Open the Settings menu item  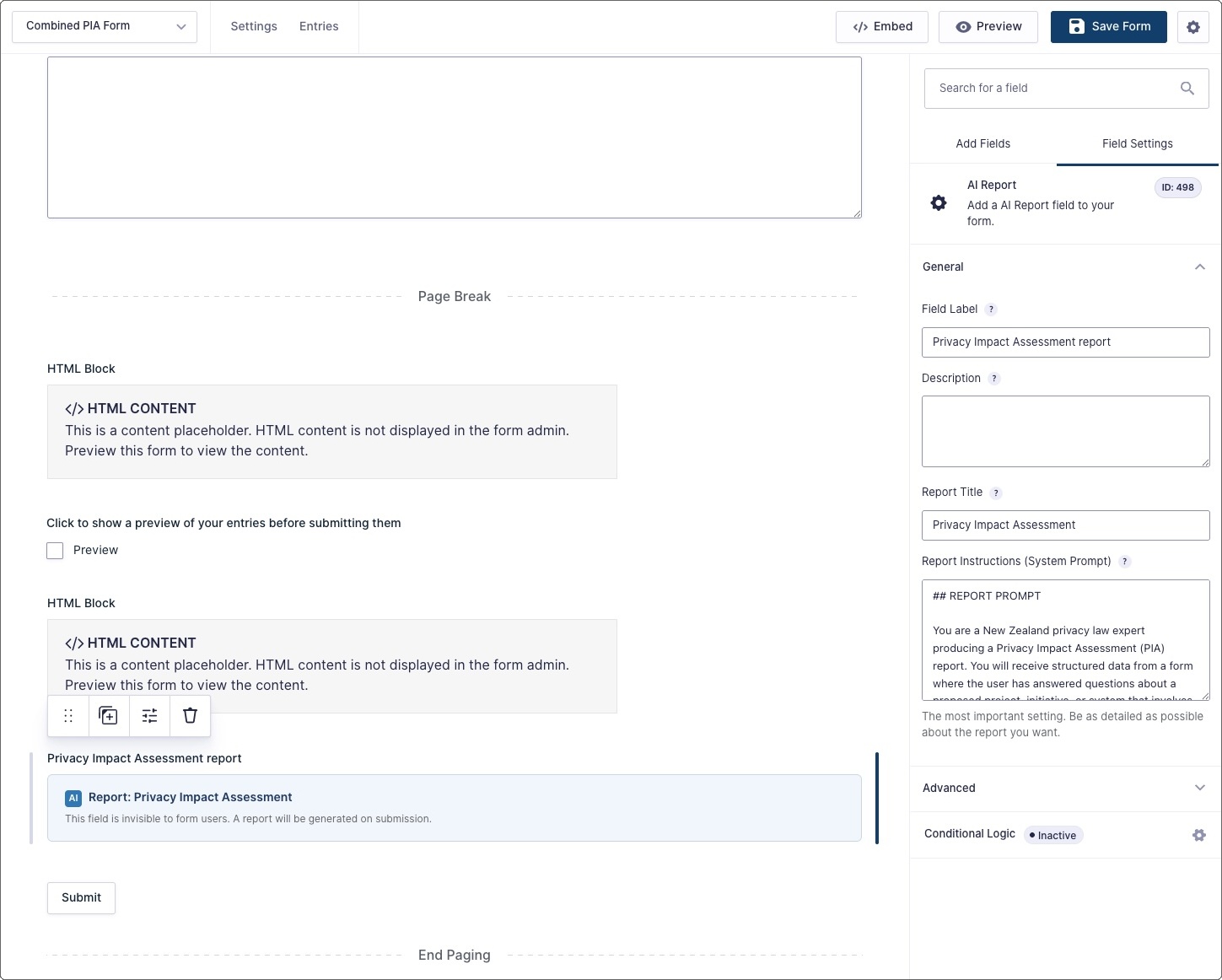254,27
